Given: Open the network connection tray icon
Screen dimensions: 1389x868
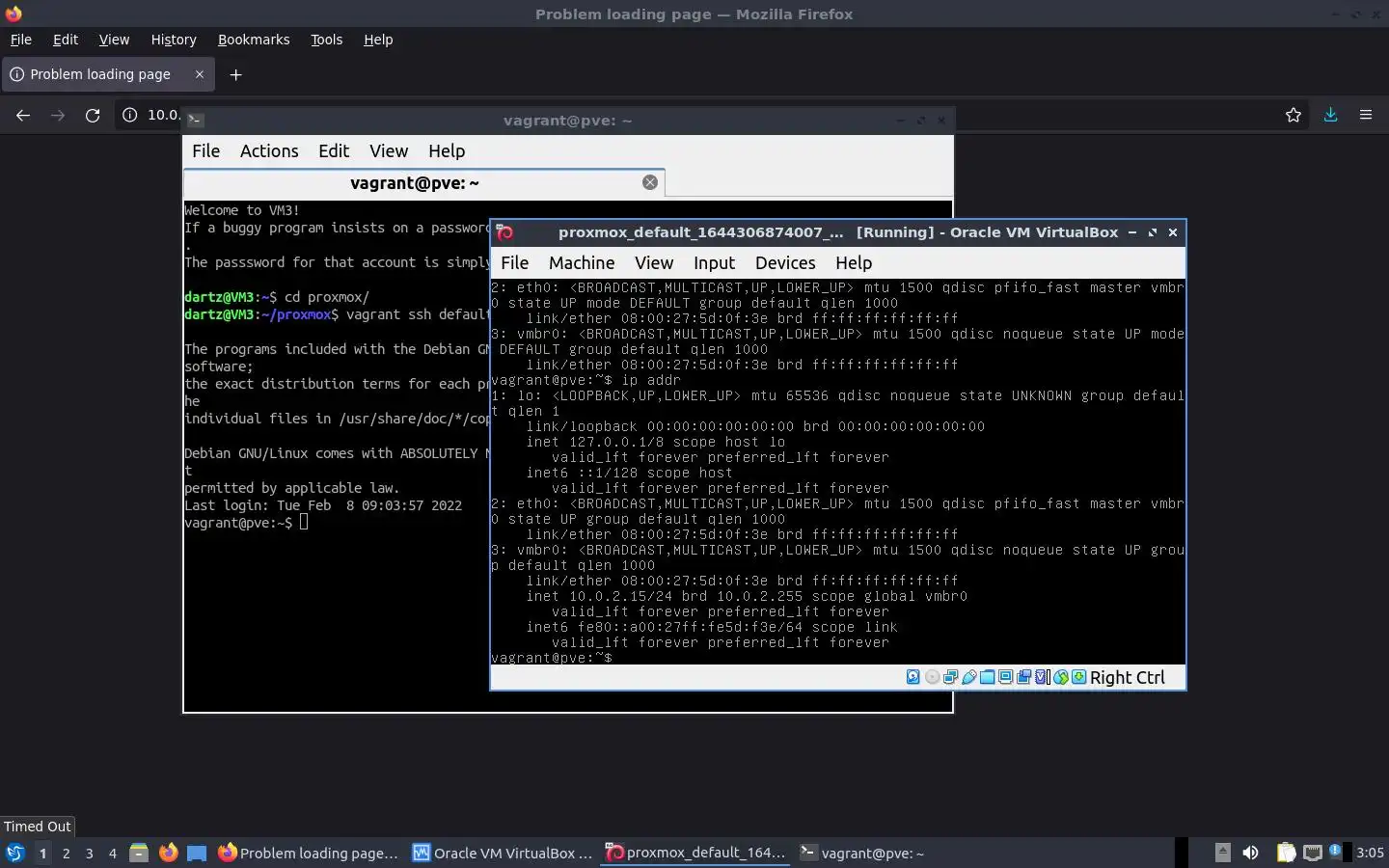Looking at the screenshot, I should click(1313, 853).
